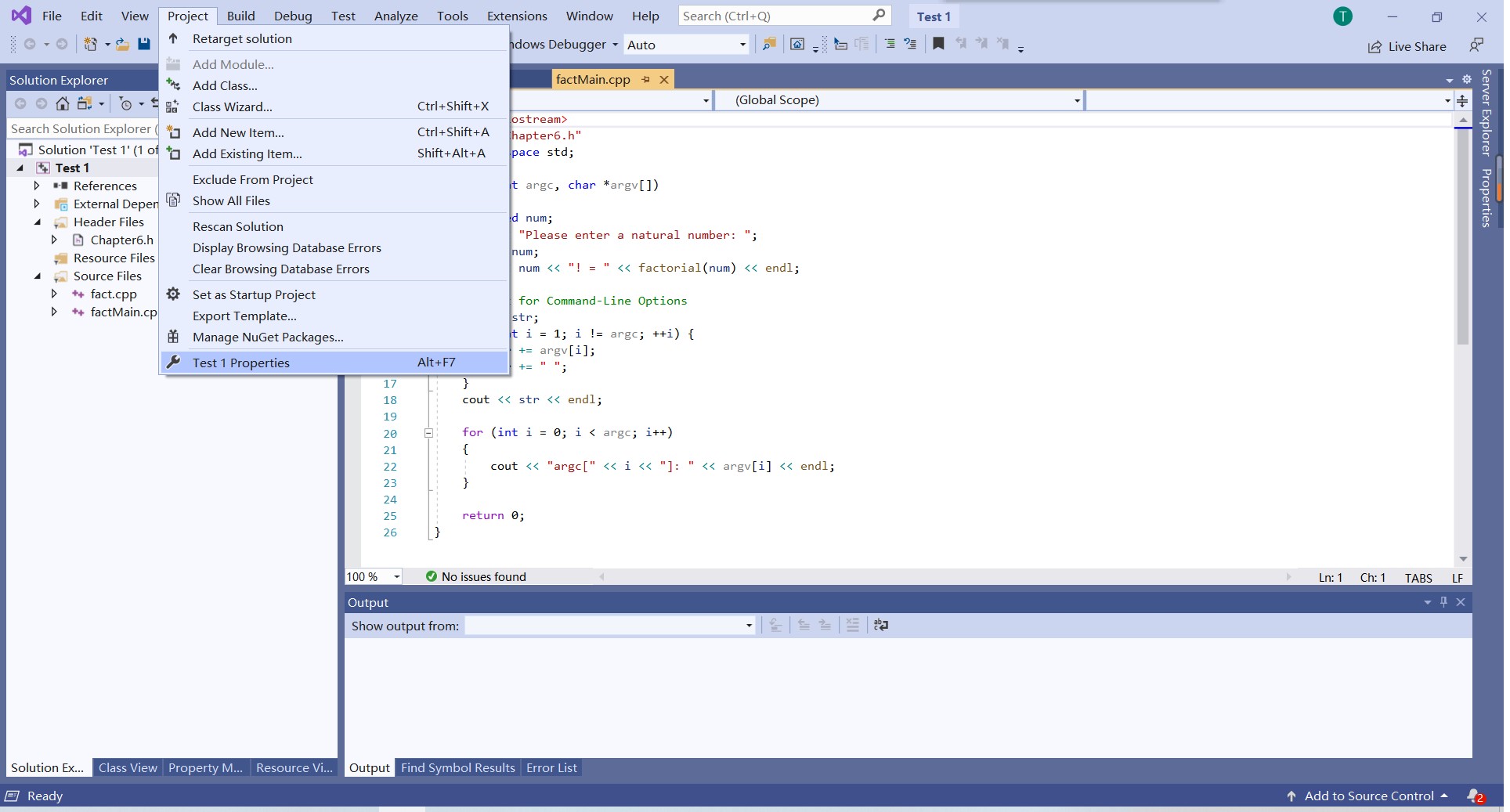Expand the References node in Solution Explorer

[37, 186]
